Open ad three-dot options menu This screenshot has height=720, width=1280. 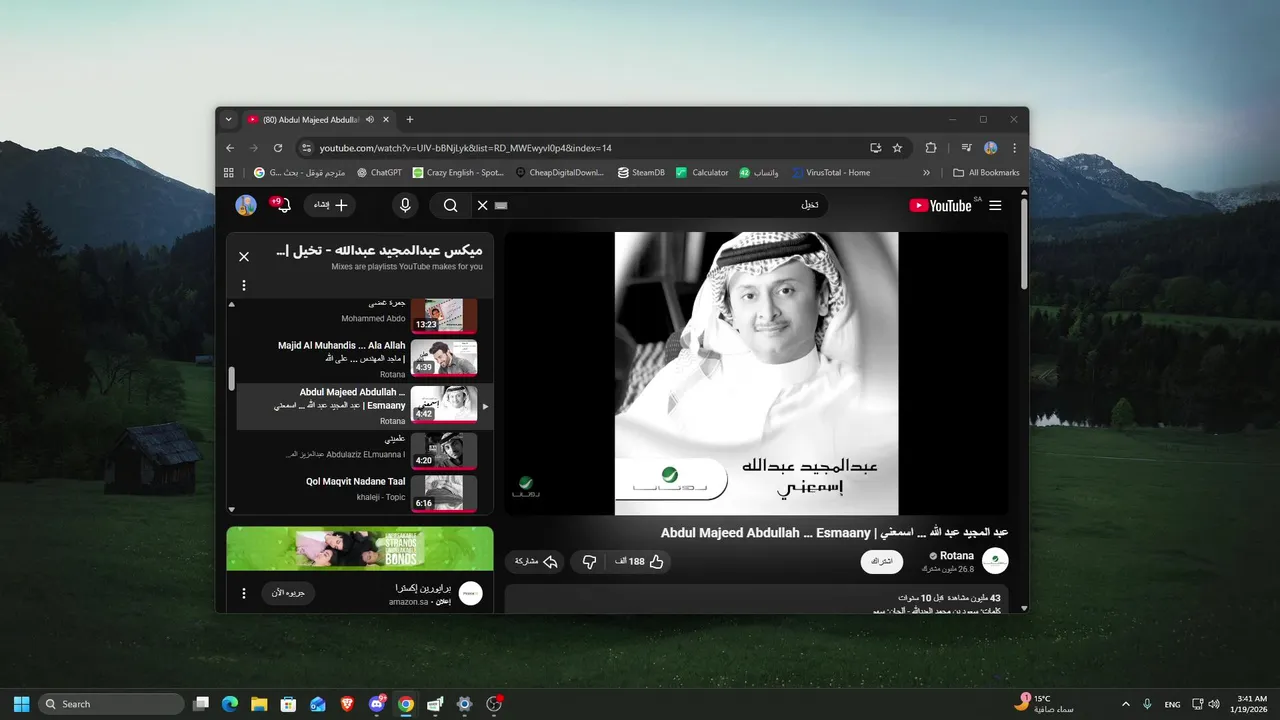tap(243, 593)
